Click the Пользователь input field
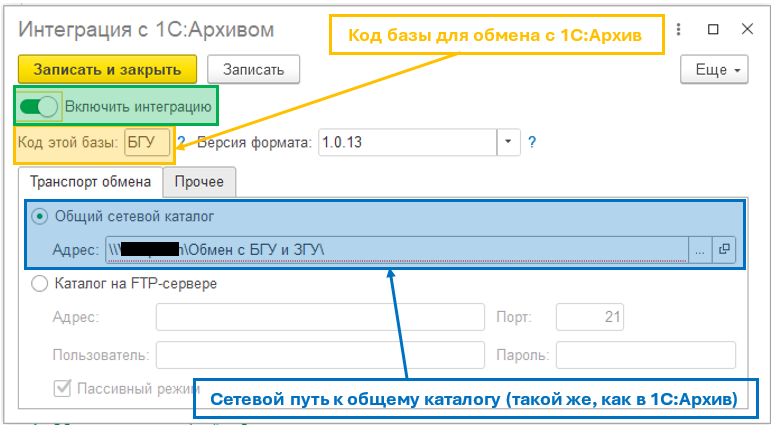The width and height of the screenshot is (775, 430). (x=320, y=355)
